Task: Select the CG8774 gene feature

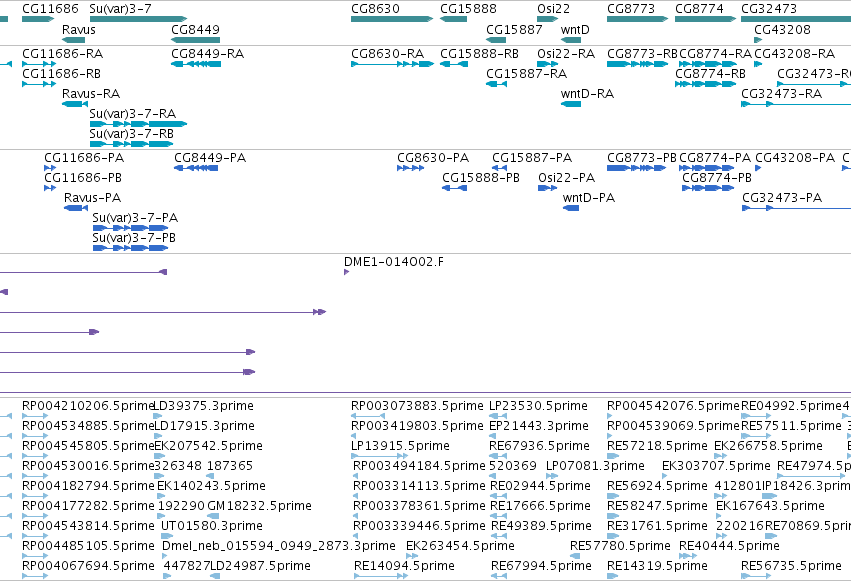Action: click(706, 19)
